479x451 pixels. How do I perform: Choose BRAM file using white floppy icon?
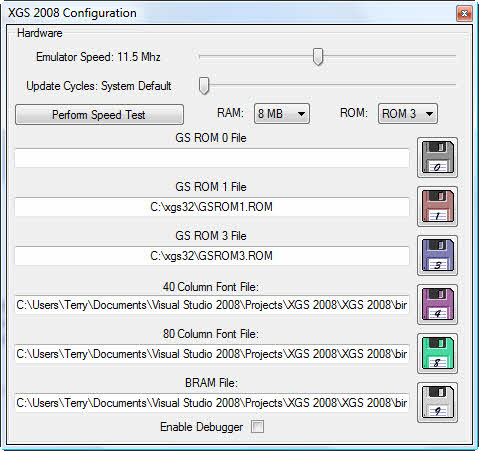pyautogui.click(x=437, y=402)
